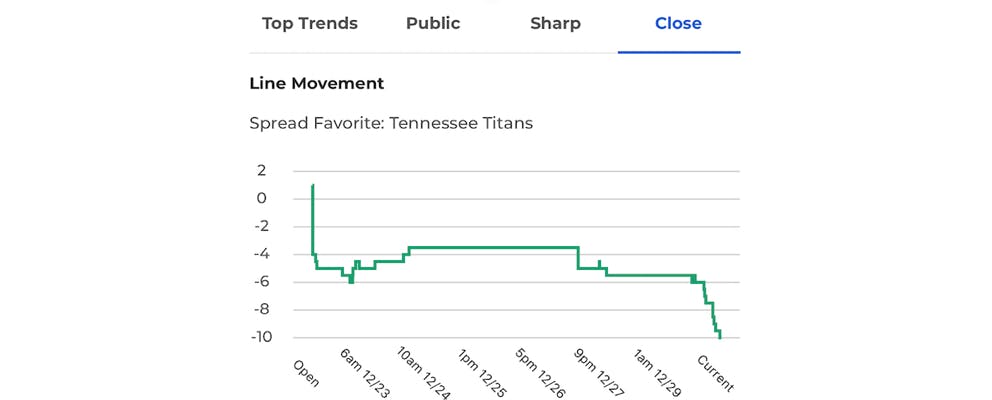Click the -8 y-axis label

pyautogui.click(x=259, y=310)
